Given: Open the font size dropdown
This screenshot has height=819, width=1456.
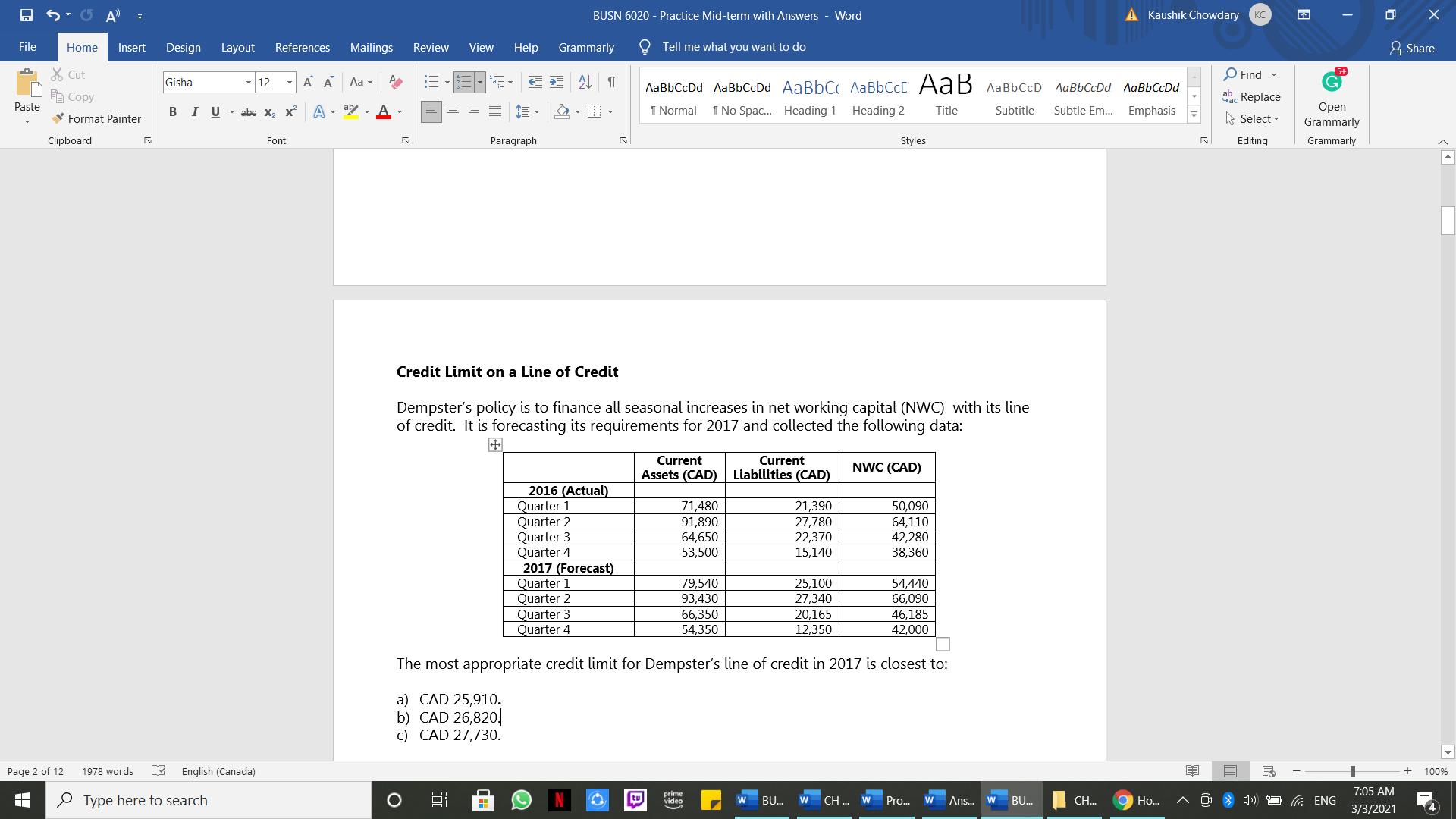Looking at the screenshot, I should 288,82.
